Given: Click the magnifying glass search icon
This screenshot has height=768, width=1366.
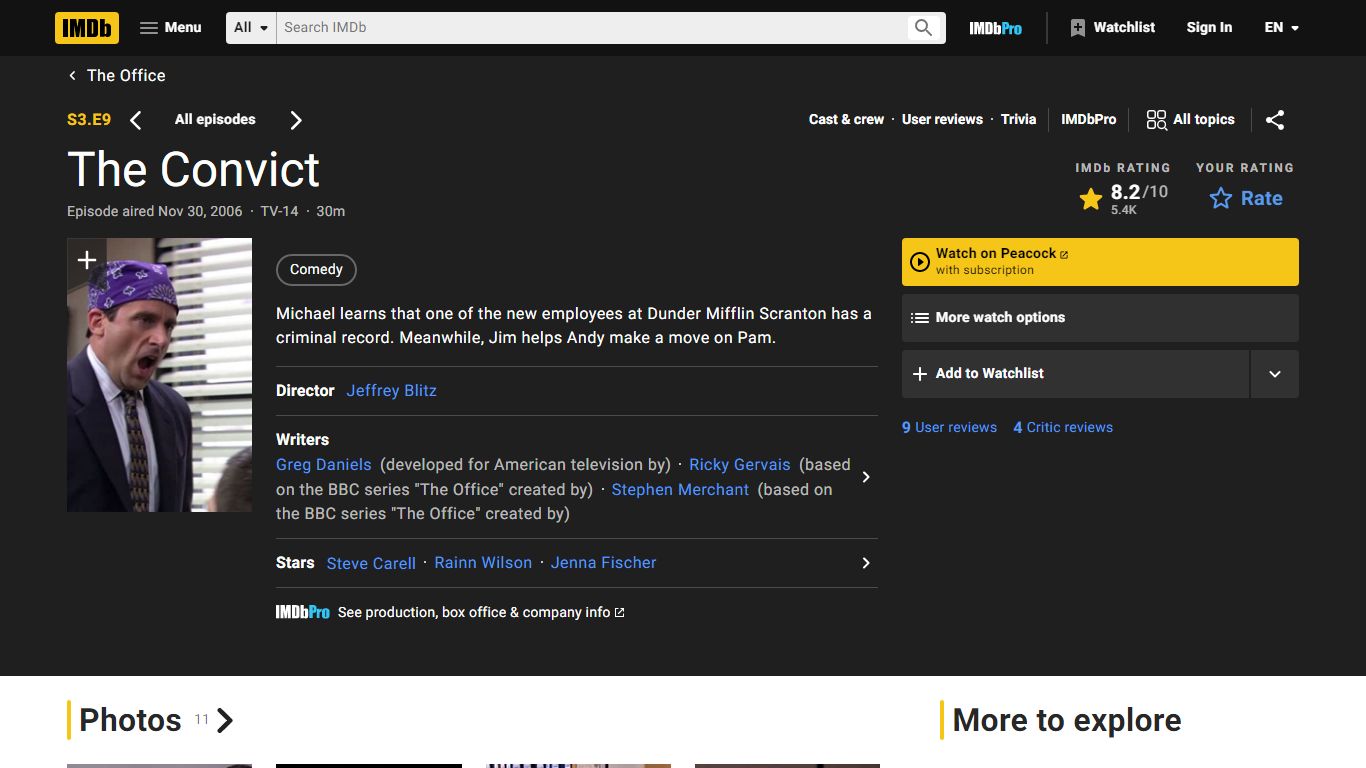Looking at the screenshot, I should [924, 28].
